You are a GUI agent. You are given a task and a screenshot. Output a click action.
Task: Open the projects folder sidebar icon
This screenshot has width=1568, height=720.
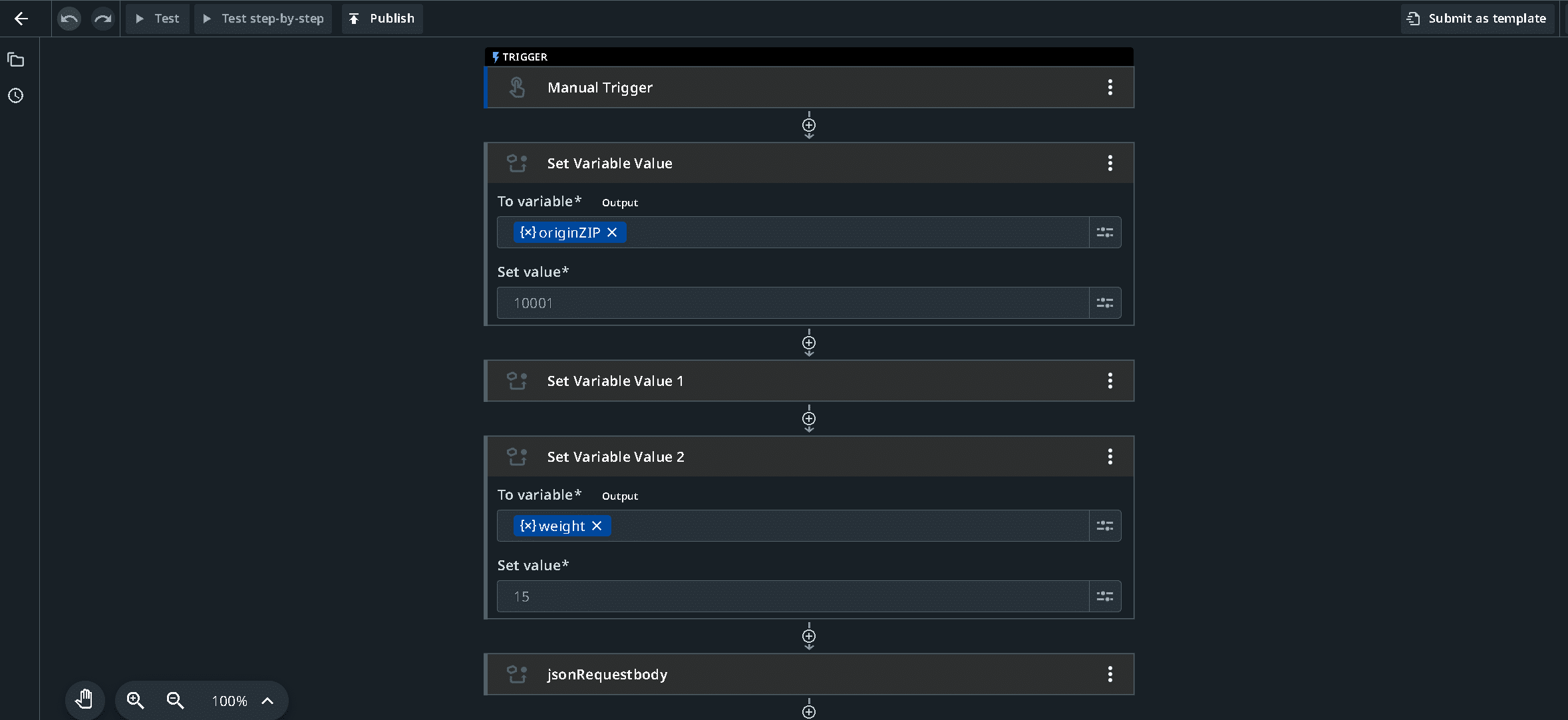pos(16,60)
